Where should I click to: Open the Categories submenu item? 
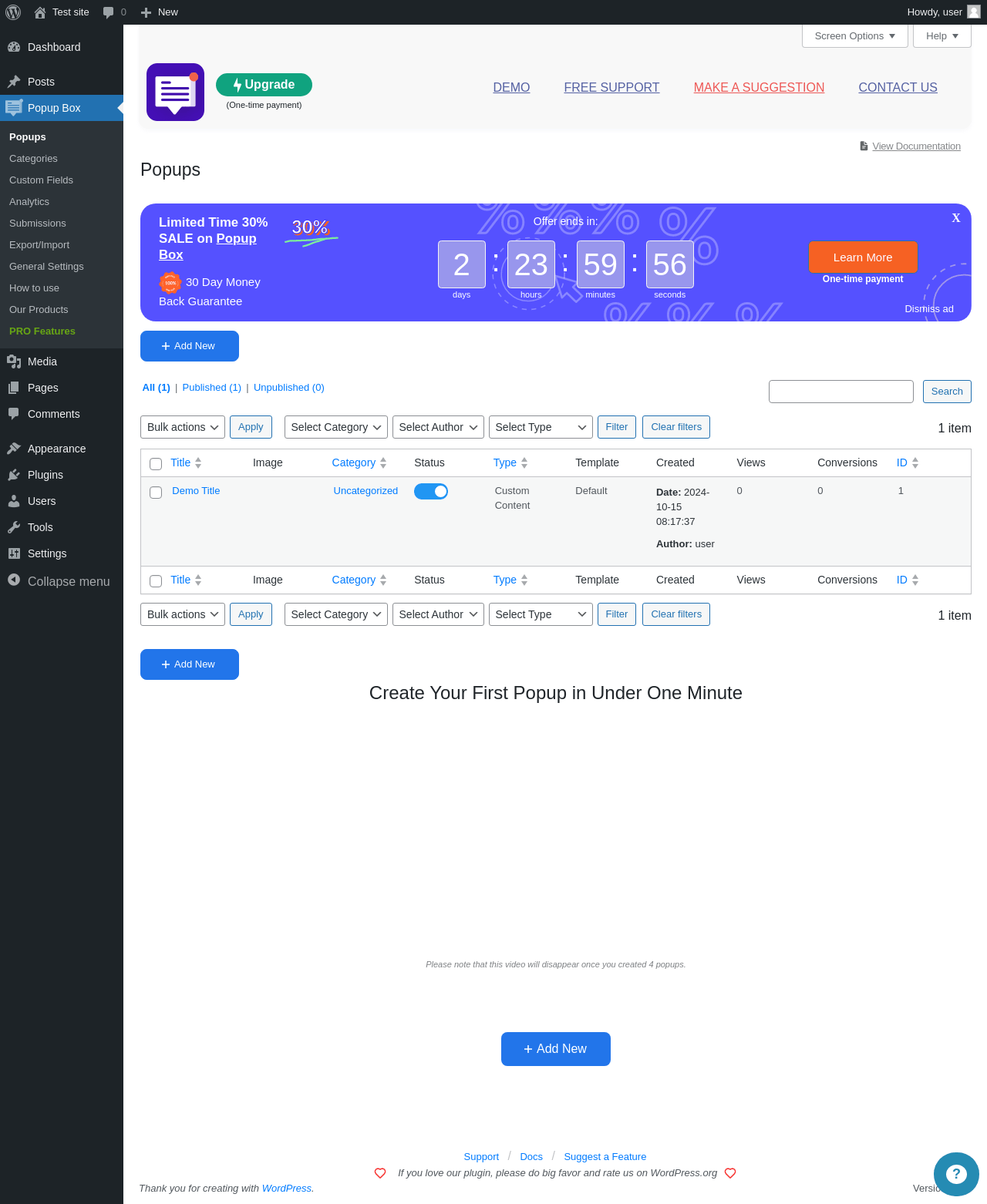tap(33, 159)
